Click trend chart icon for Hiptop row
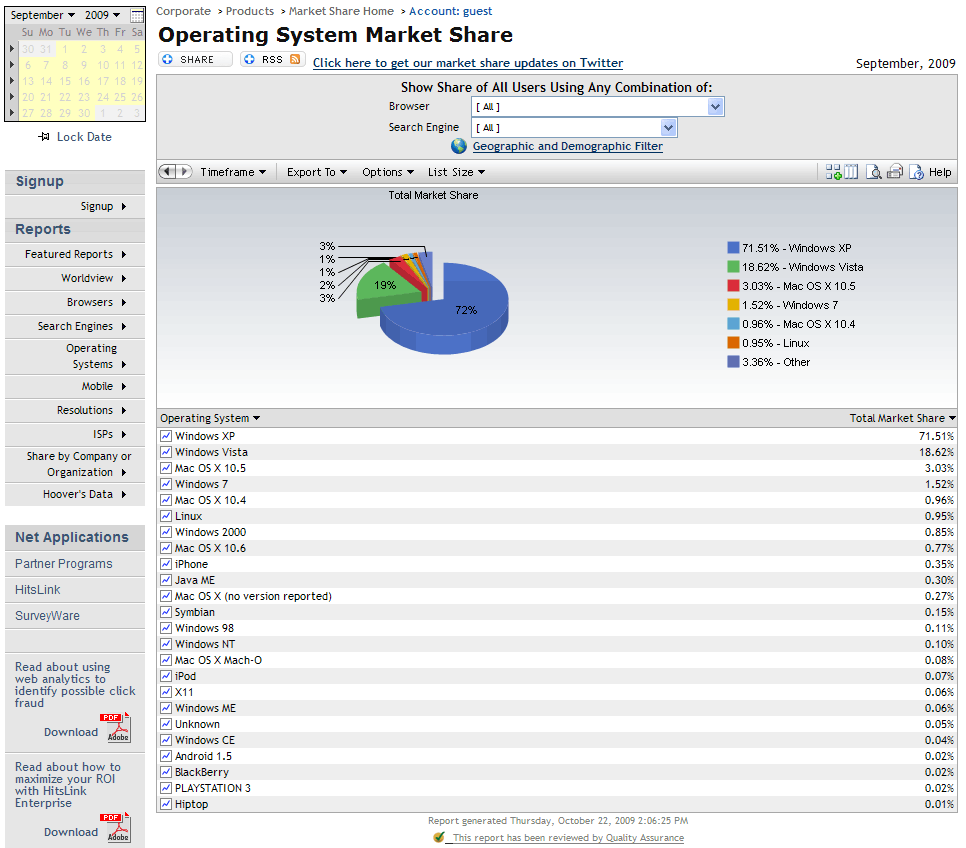The height and width of the screenshot is (848, 966). (166, 804)
